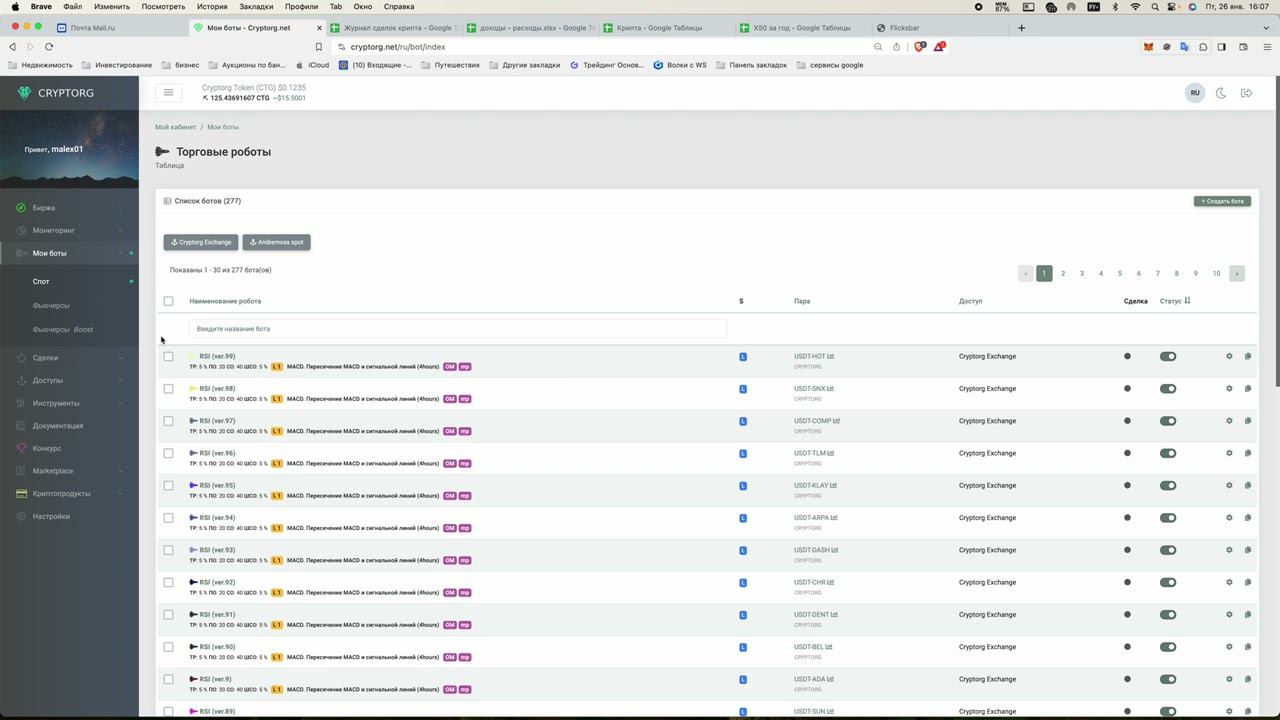This screenshot has width=1280, height=720.
Task: Toggle sidebar with hamburger menu button
Action: 168,92
